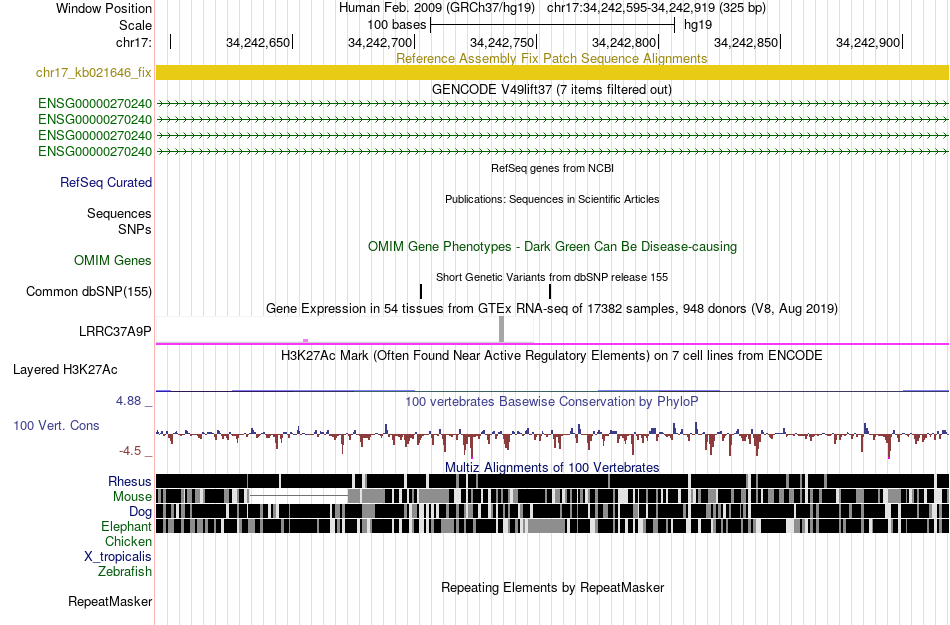The image size is (950, 625).
Task: Select the Rhesus species label
Action: (x=130, y=481)
